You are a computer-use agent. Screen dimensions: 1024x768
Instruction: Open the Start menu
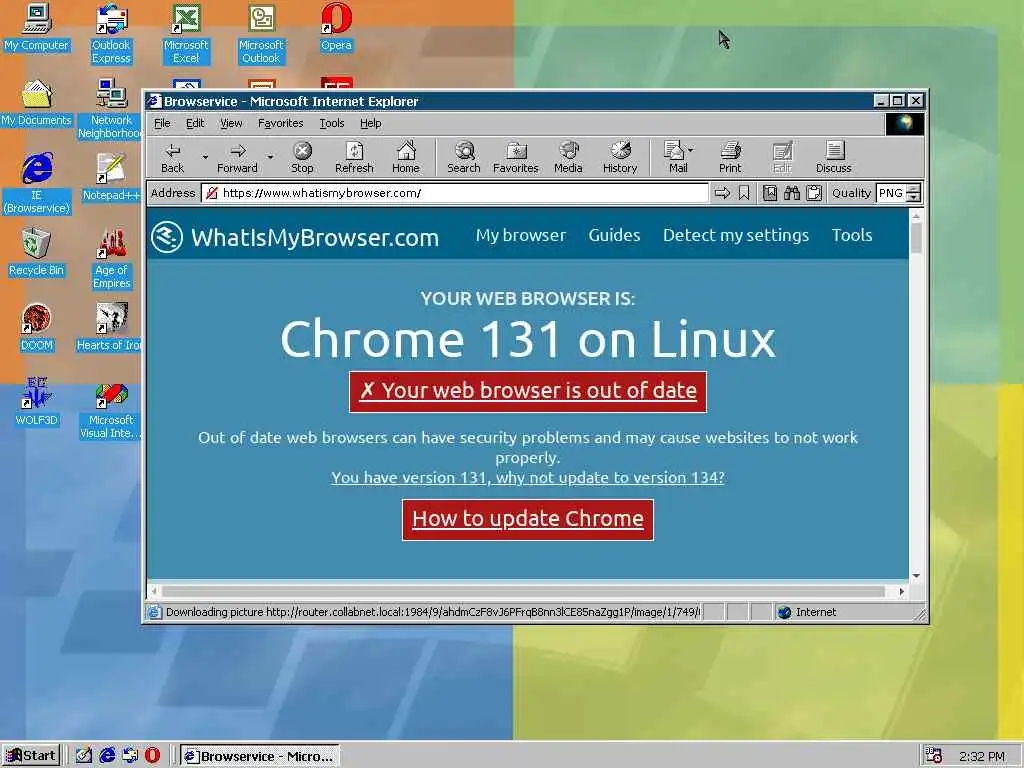31,756
